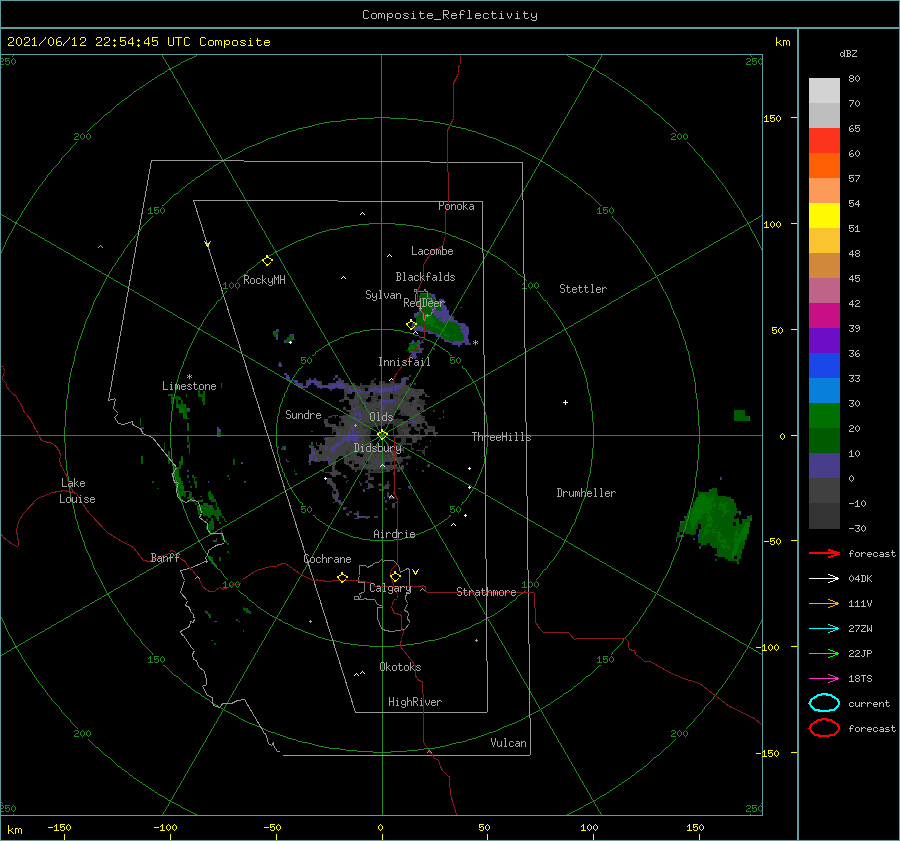Click the 39 dBZ magenta swatch

pyautogui.click(x=824, y=316)
